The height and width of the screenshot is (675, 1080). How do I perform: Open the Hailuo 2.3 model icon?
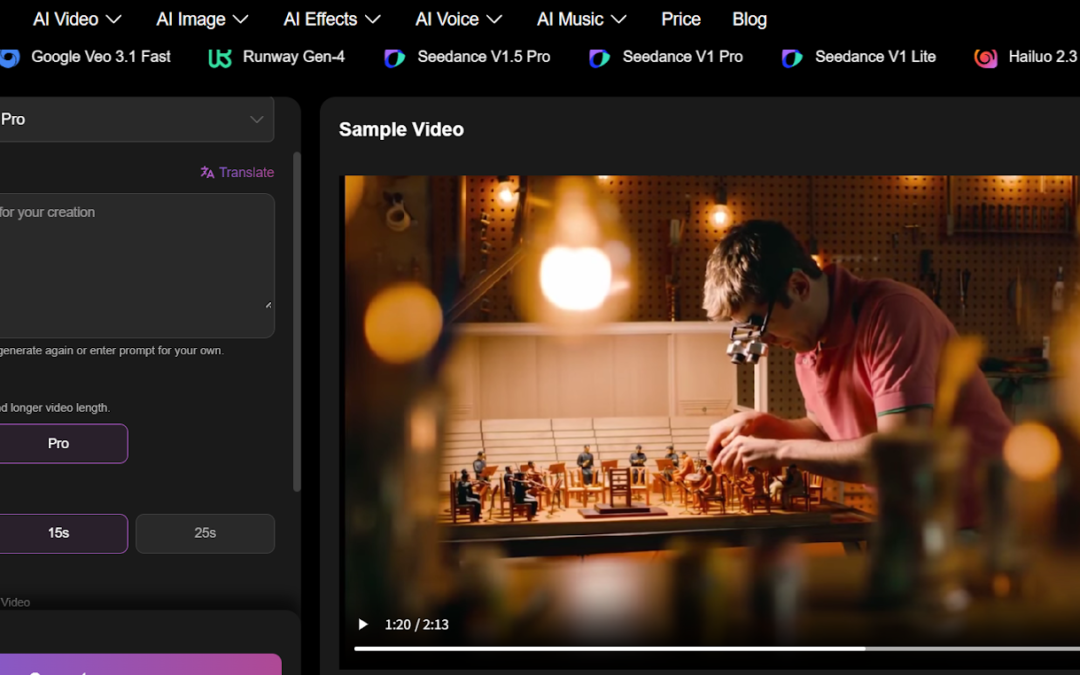click(986, 58)
